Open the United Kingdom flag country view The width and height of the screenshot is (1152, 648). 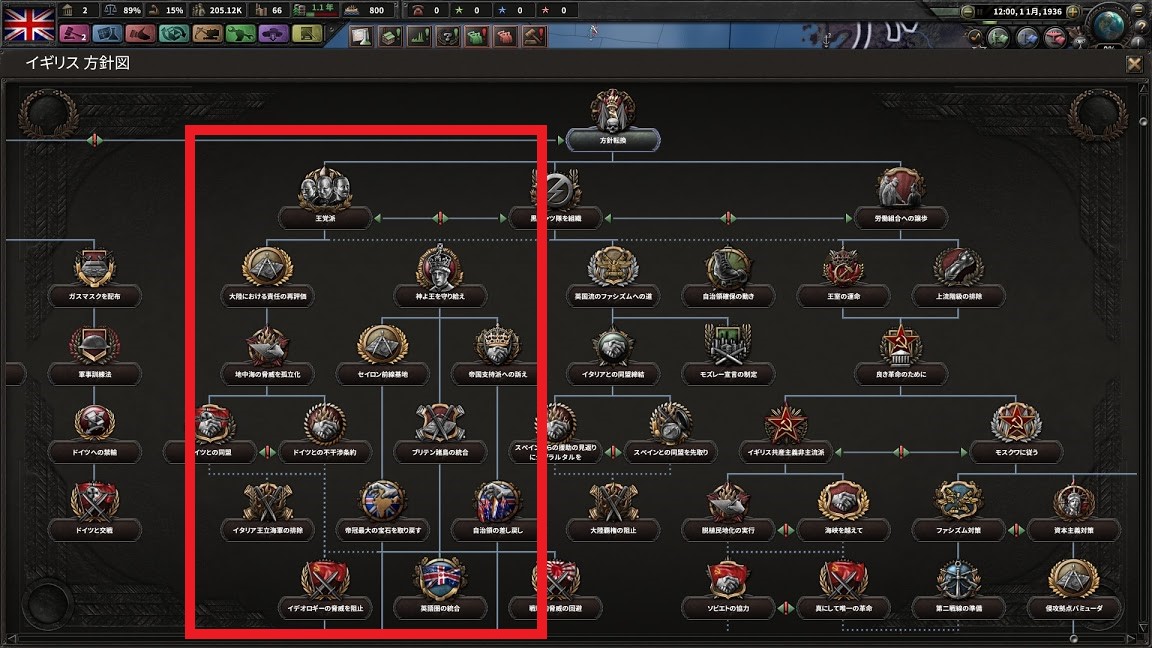pos(29,23)
